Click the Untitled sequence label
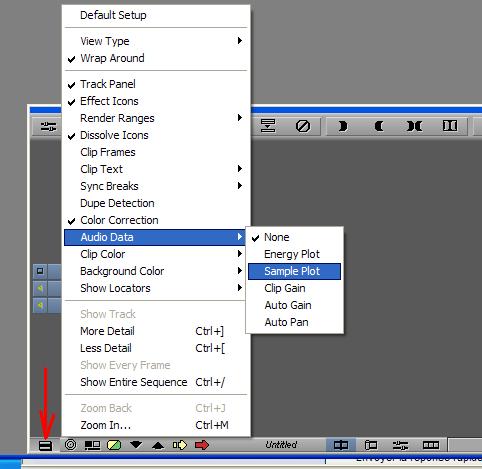 pos(281,445)
